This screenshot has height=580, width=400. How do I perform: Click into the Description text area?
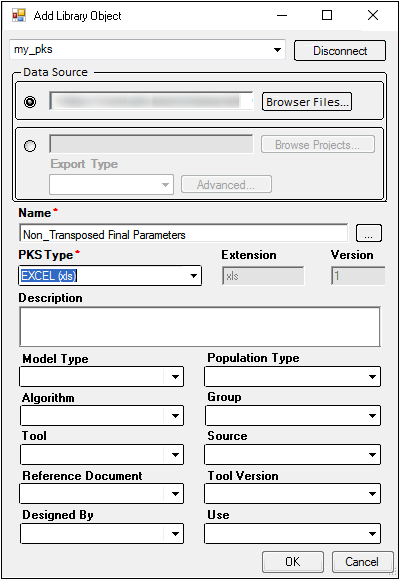[x=200, y=327]
